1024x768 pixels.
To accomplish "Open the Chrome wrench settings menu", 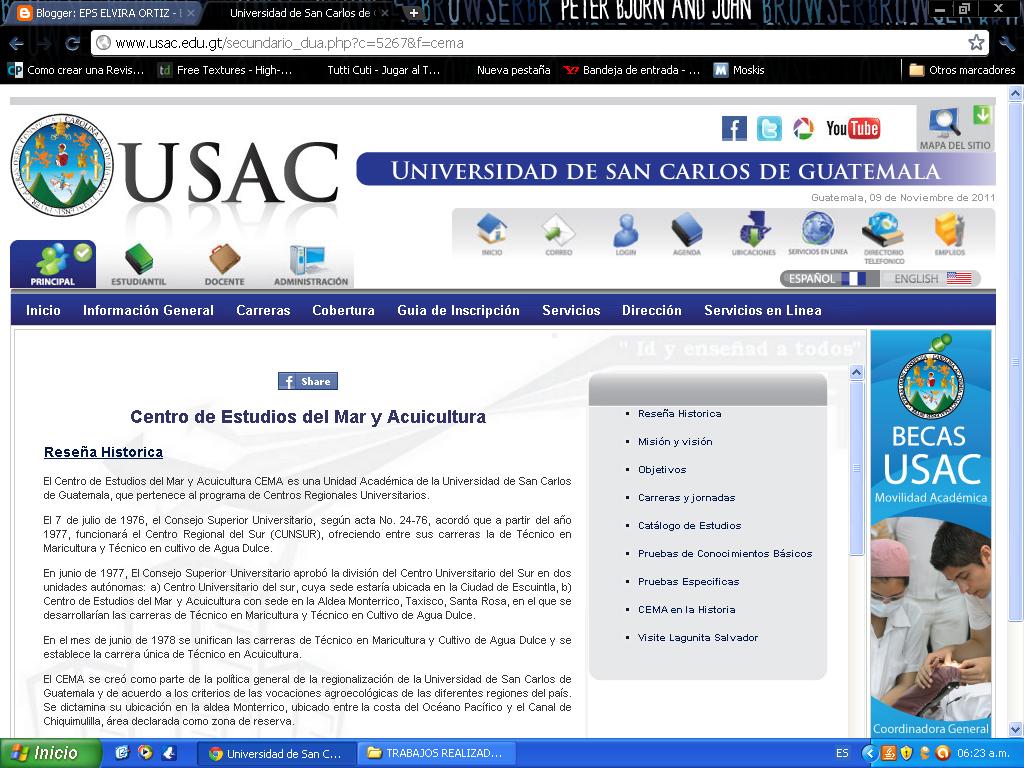I will [1008, 43].
